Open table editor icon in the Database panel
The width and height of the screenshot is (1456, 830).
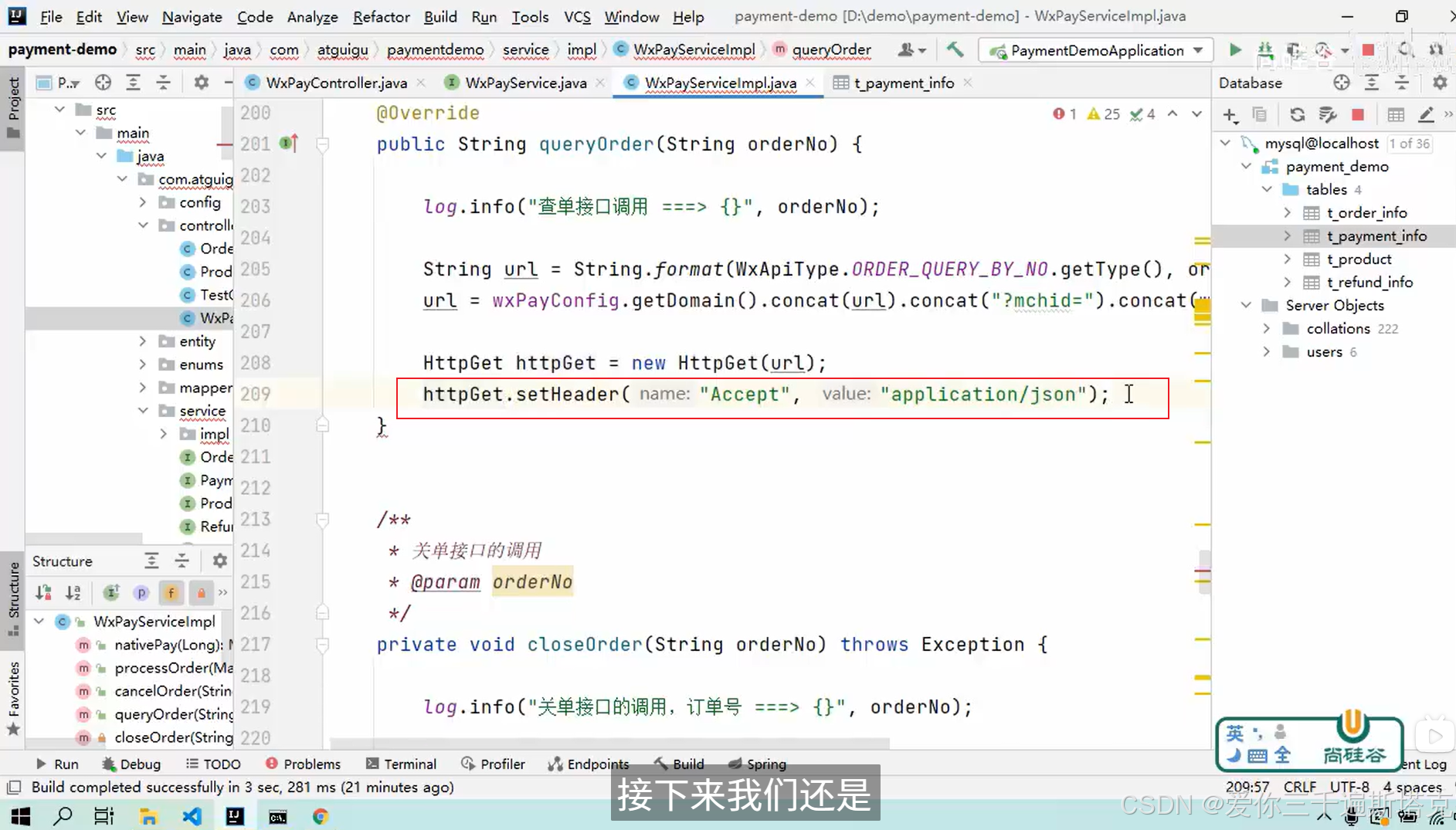click(x=1396, y=115)
